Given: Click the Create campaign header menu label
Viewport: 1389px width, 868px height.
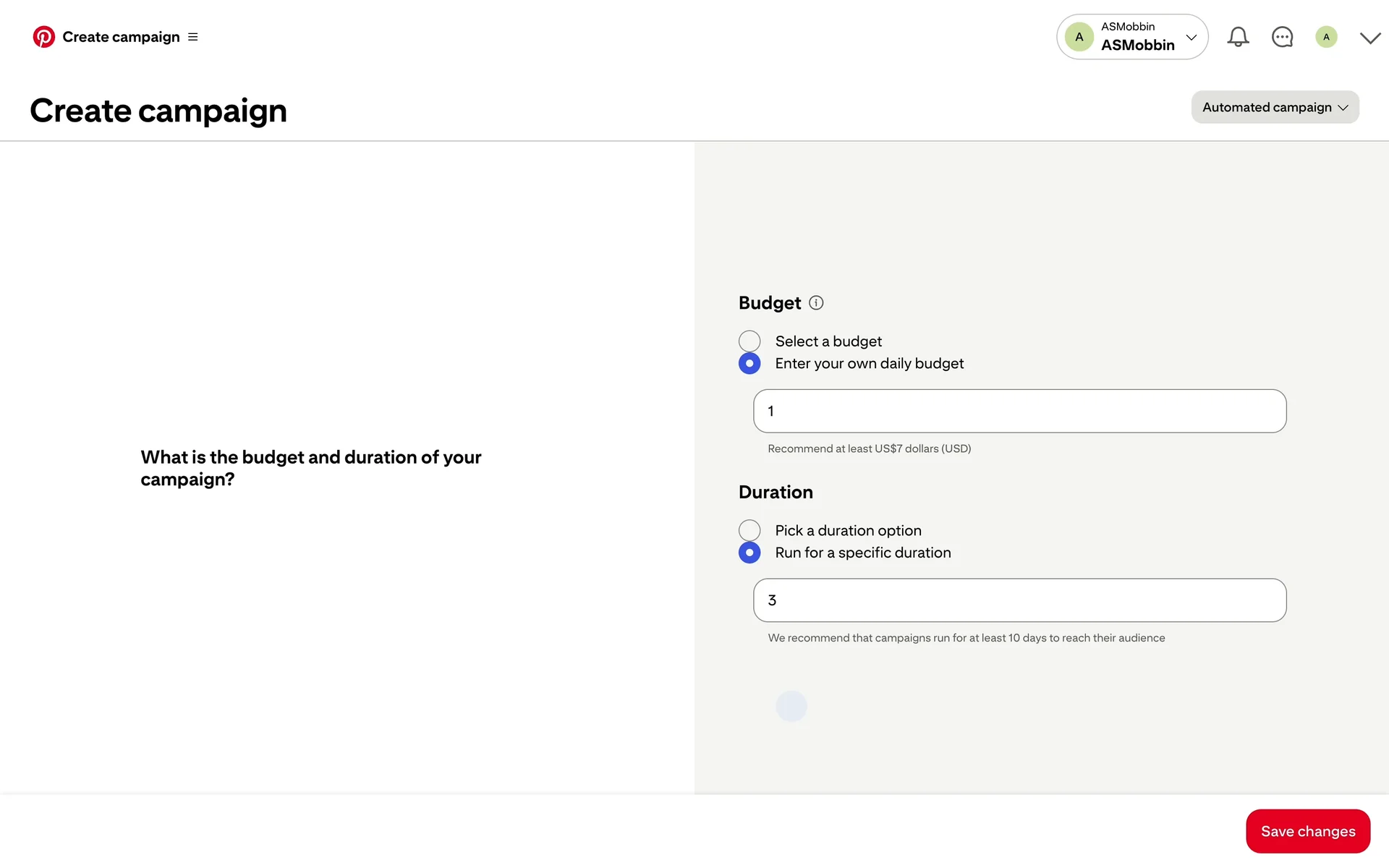Looking at the screenshot, I should coord(121,37).
